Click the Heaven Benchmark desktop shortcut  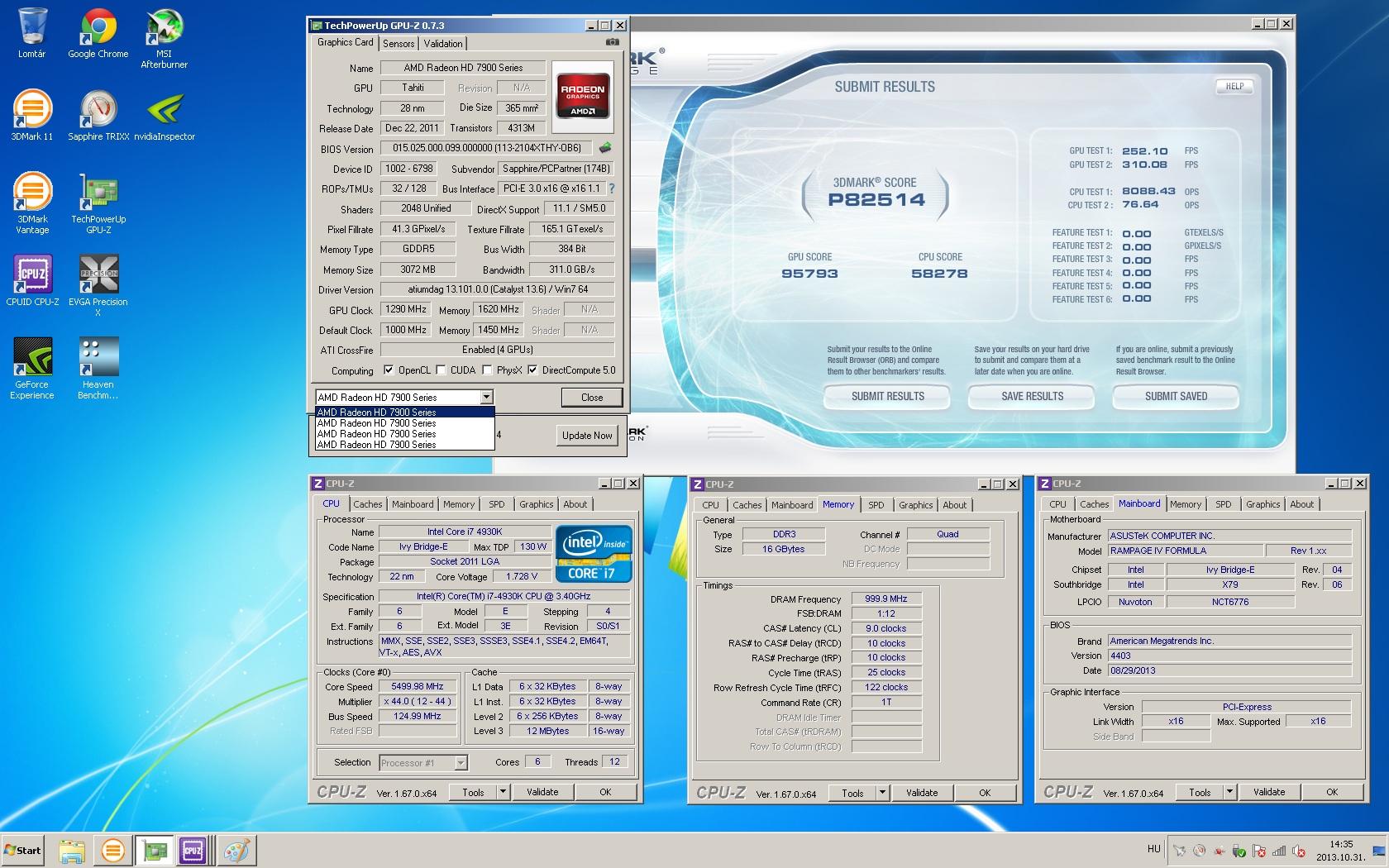(x=98, y=369)
